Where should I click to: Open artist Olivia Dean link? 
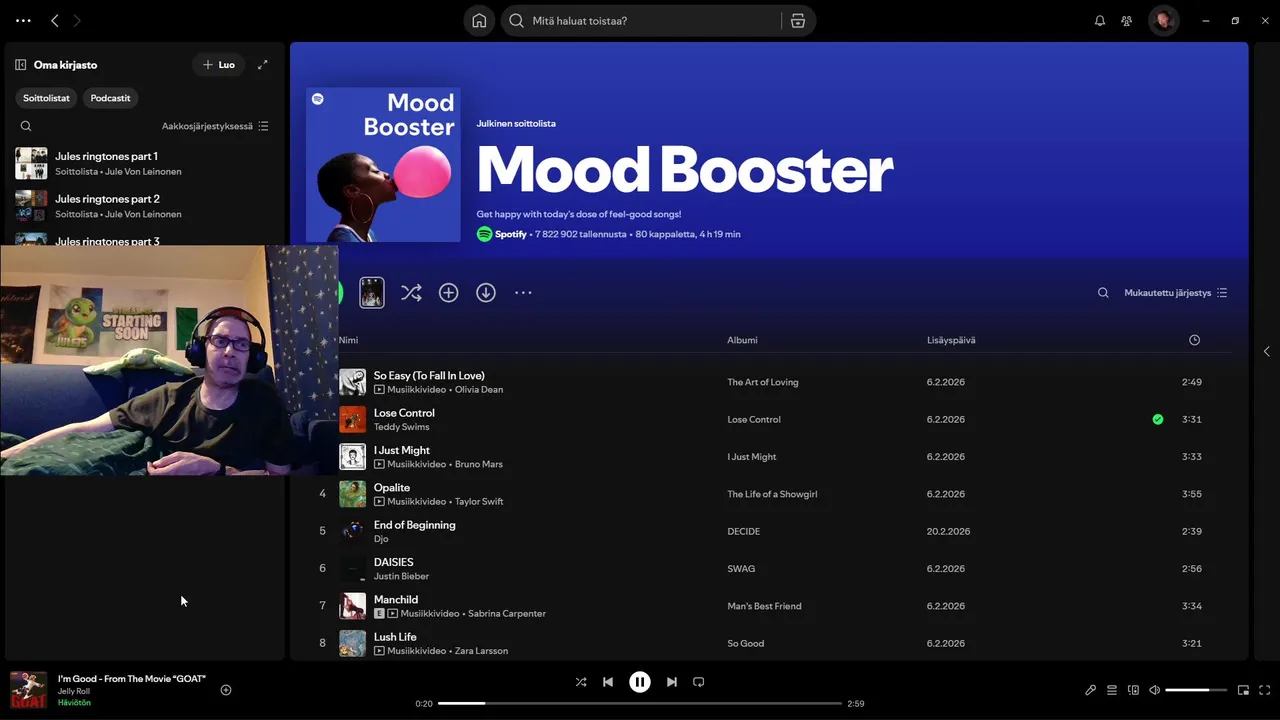click(479, 389)
